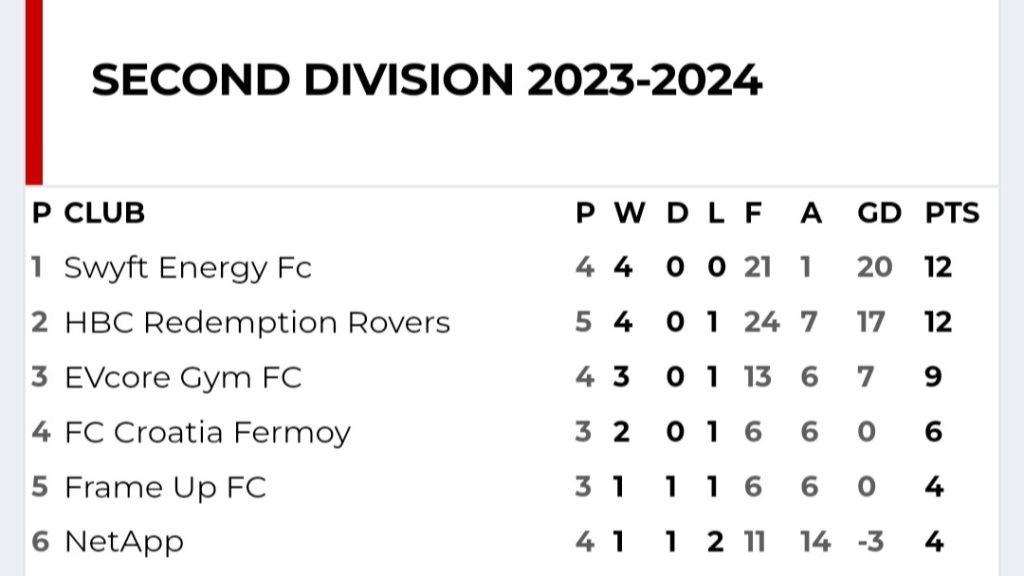Click Swyft Energy's 12 points value
The height and width of the screenshot is (576, 1024).
tap(938, 267)
